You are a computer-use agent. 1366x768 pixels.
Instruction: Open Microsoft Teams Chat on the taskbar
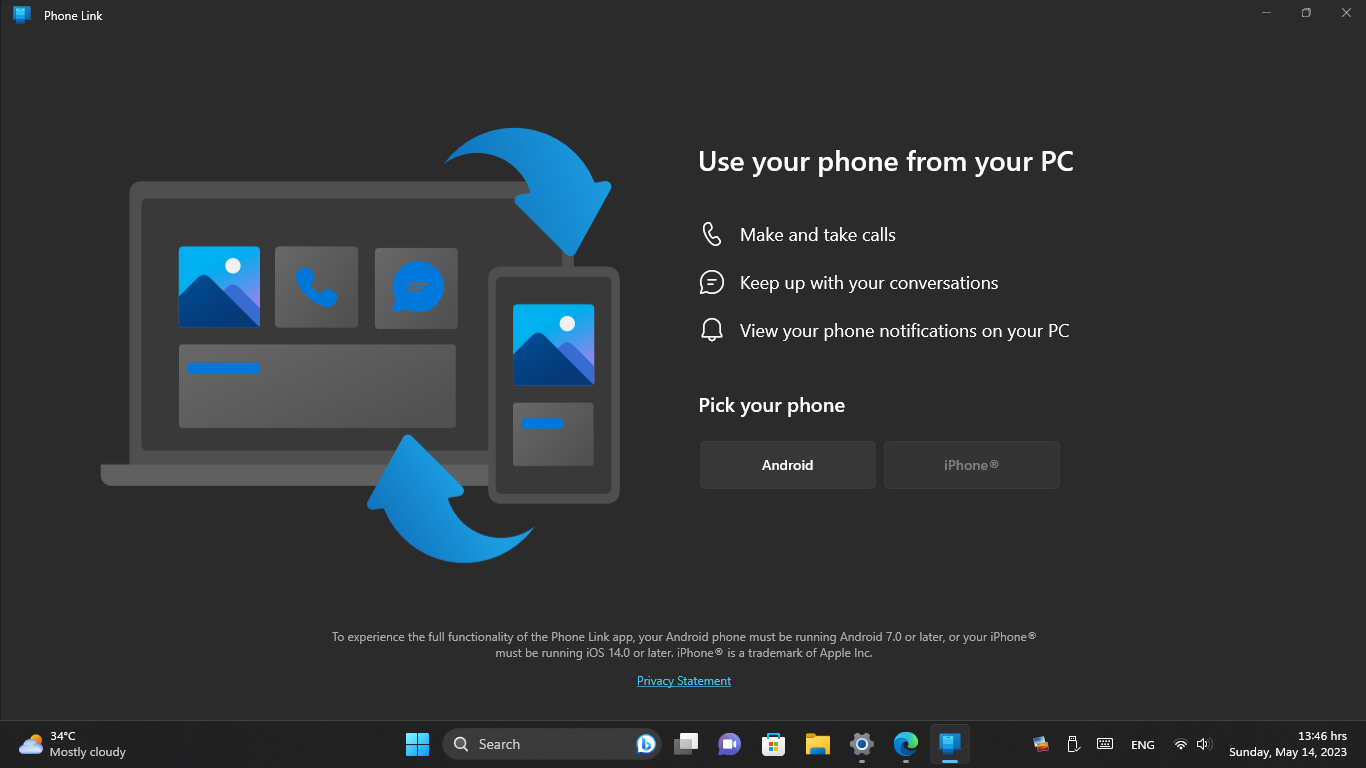coord(729,744)
